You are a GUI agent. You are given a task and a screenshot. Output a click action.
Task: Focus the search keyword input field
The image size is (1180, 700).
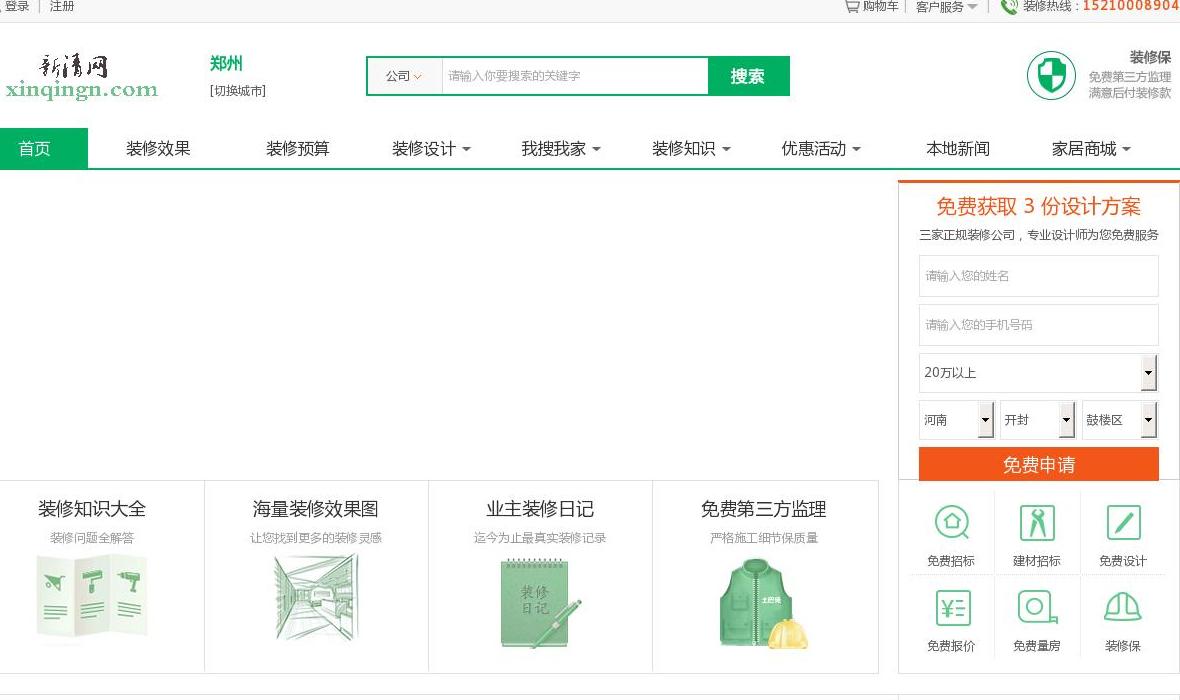575,76
